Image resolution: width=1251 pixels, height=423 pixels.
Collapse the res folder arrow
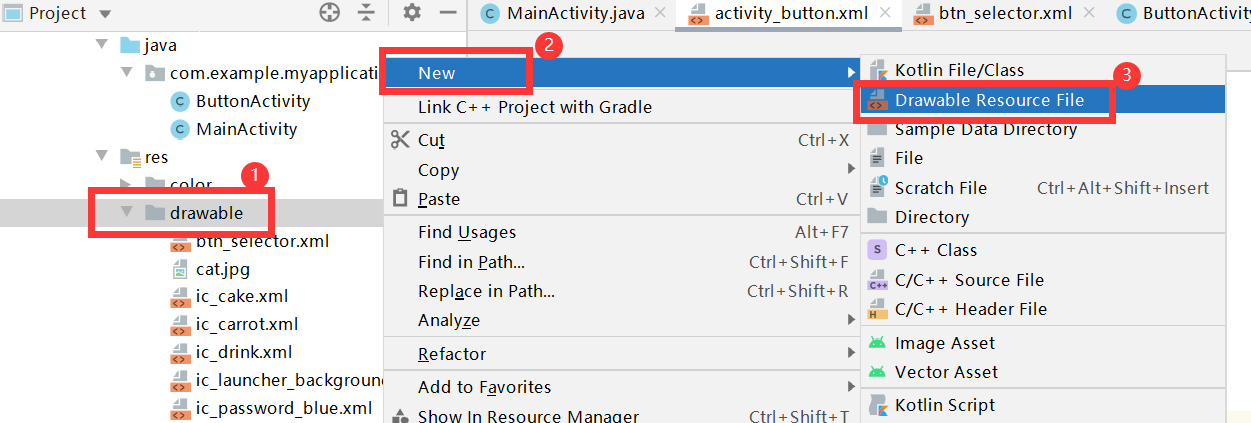tap(101, 156)
